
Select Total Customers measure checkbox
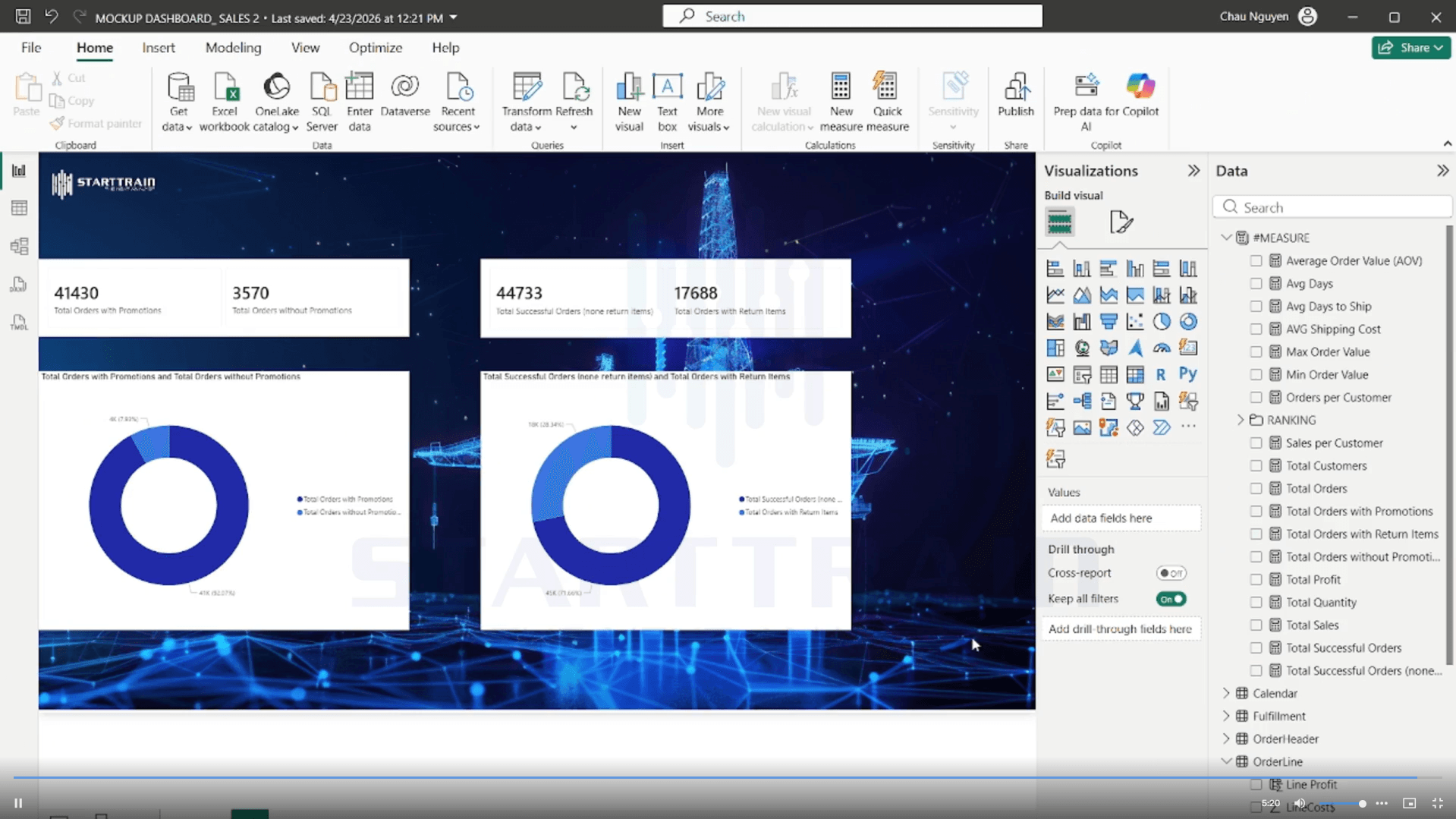(1256, 465)
